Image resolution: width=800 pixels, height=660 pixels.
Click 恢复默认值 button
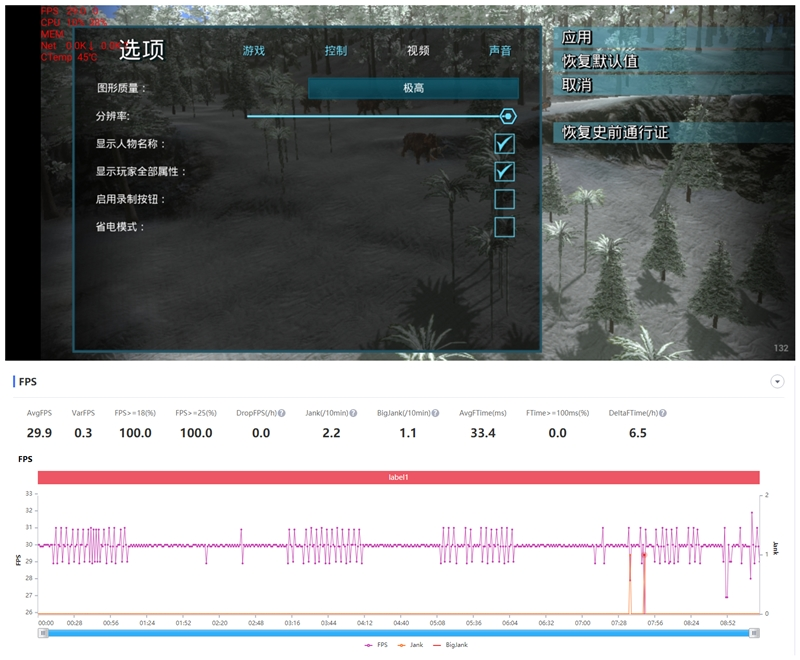point(600,61)
